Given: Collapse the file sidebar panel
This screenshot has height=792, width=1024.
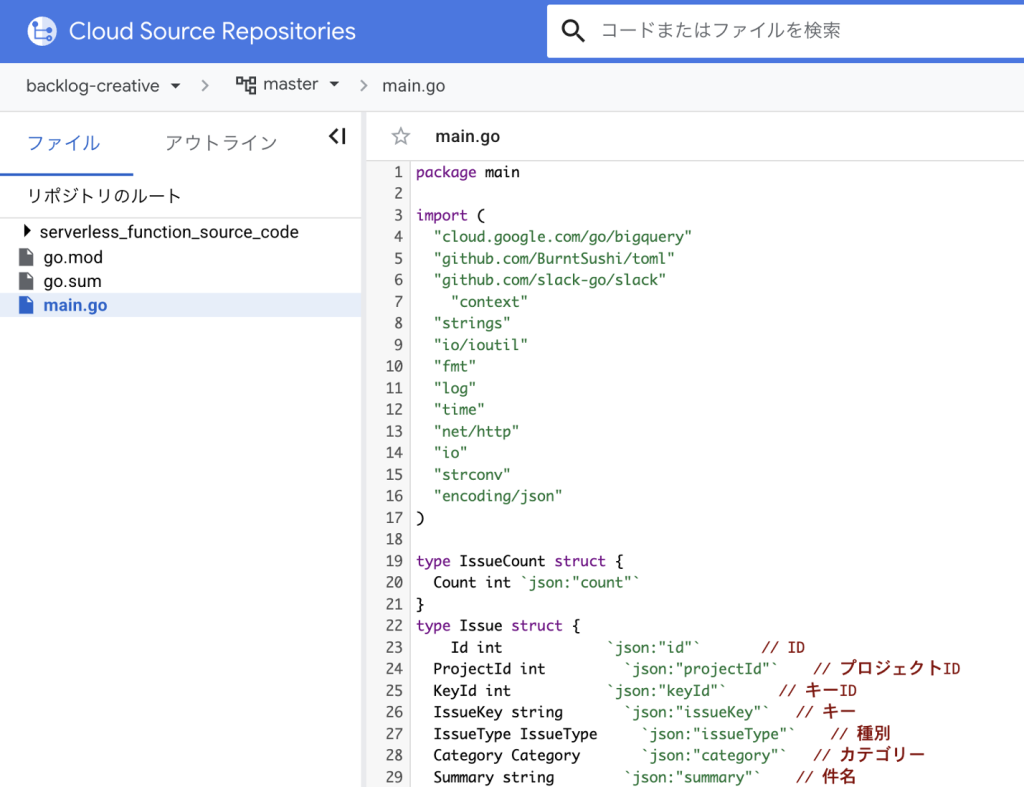Looking at the screenshot, I should [337, 137].
